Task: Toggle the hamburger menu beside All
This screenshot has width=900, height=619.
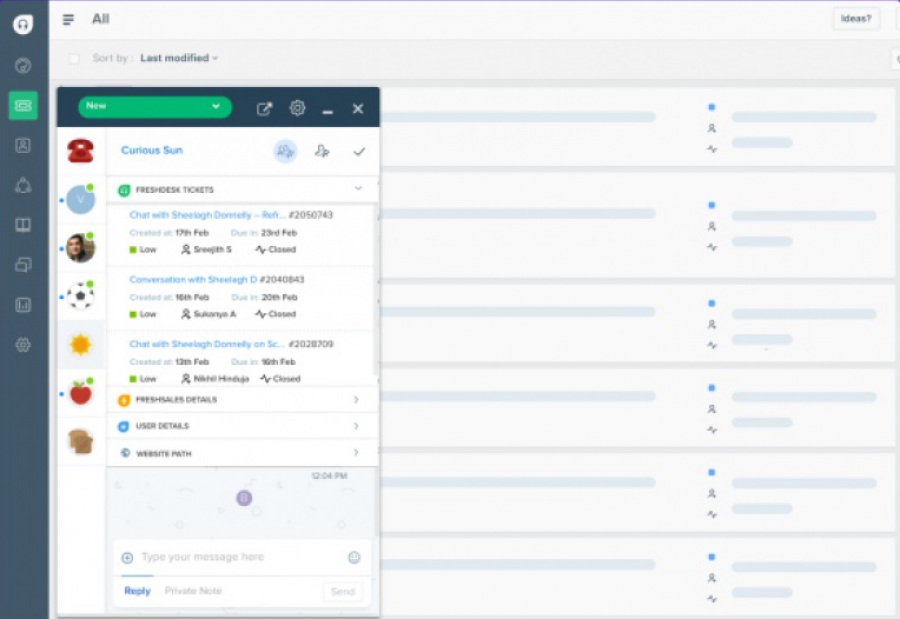Action: click(x=68, y=20)
